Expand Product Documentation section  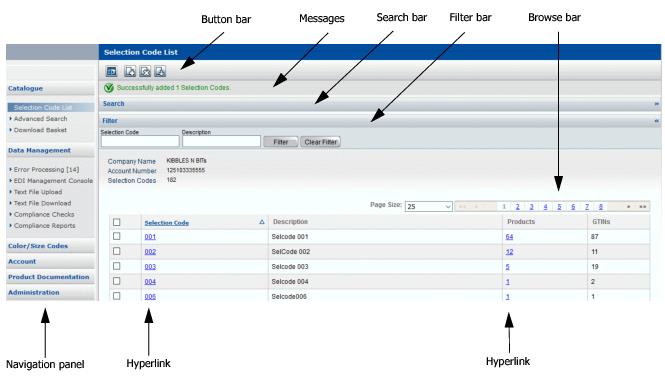pos(48,277)
